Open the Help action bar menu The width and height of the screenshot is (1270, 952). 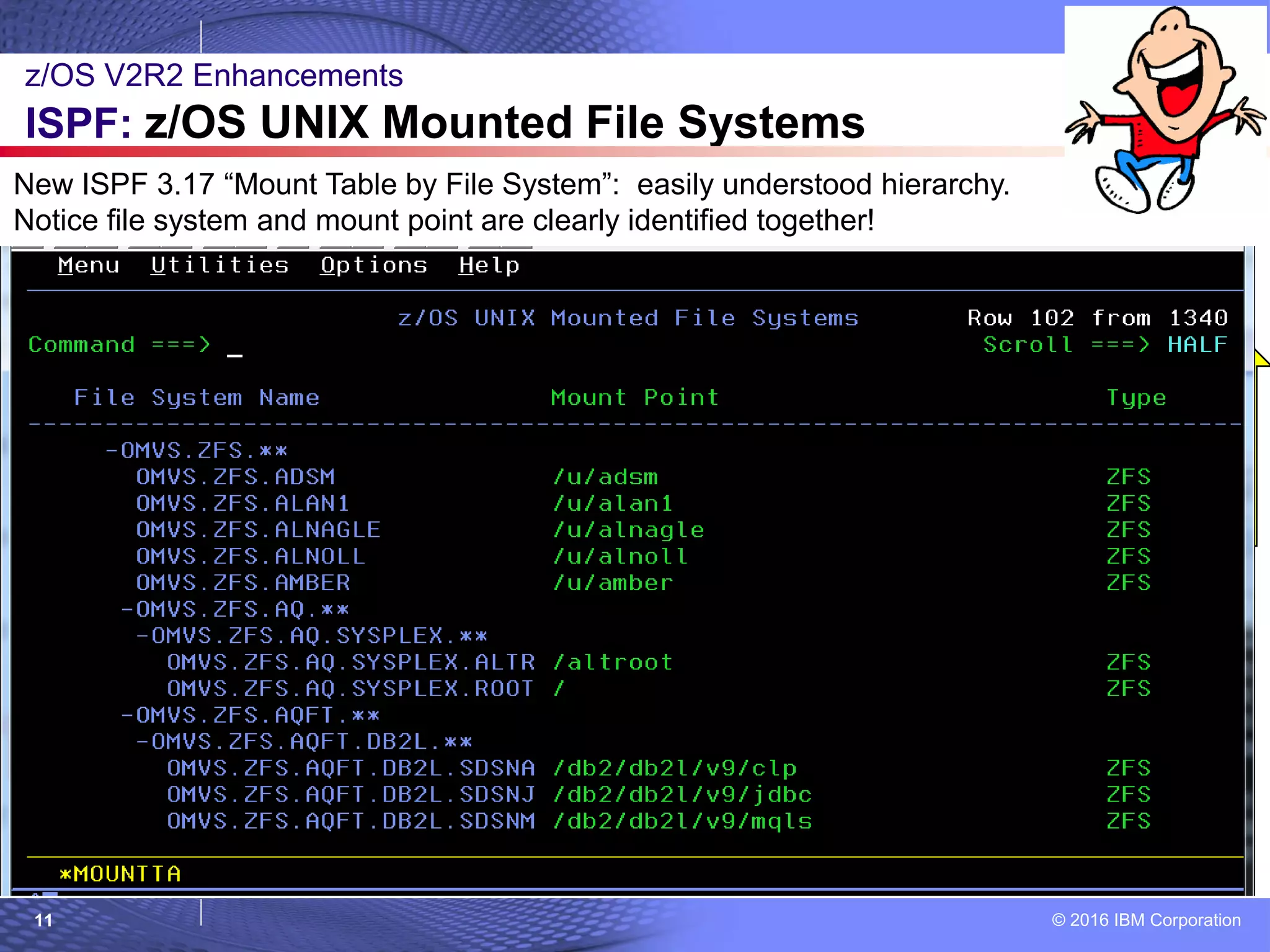(x=489, y=266)
